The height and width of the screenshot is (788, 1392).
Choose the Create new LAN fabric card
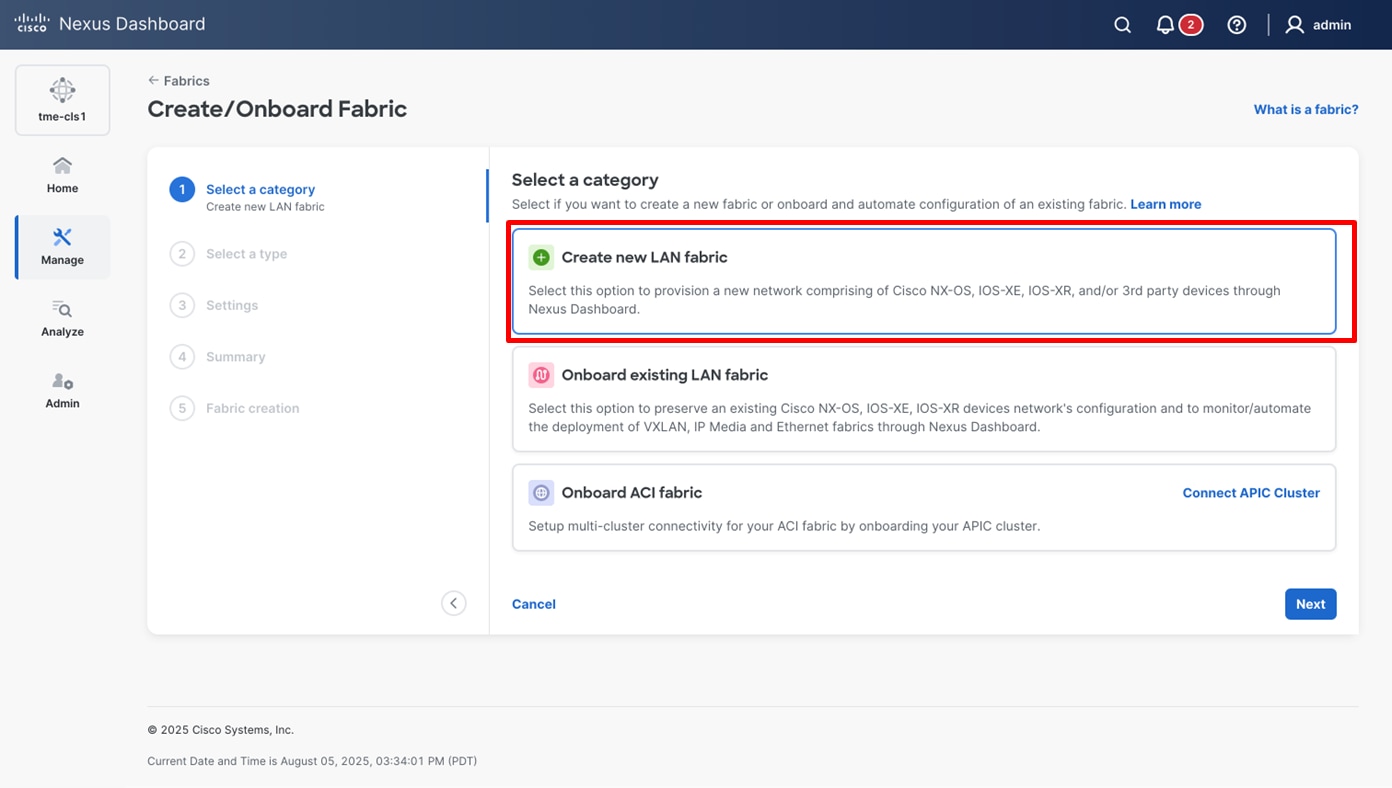pyautogui.click(x=923, y=281)
